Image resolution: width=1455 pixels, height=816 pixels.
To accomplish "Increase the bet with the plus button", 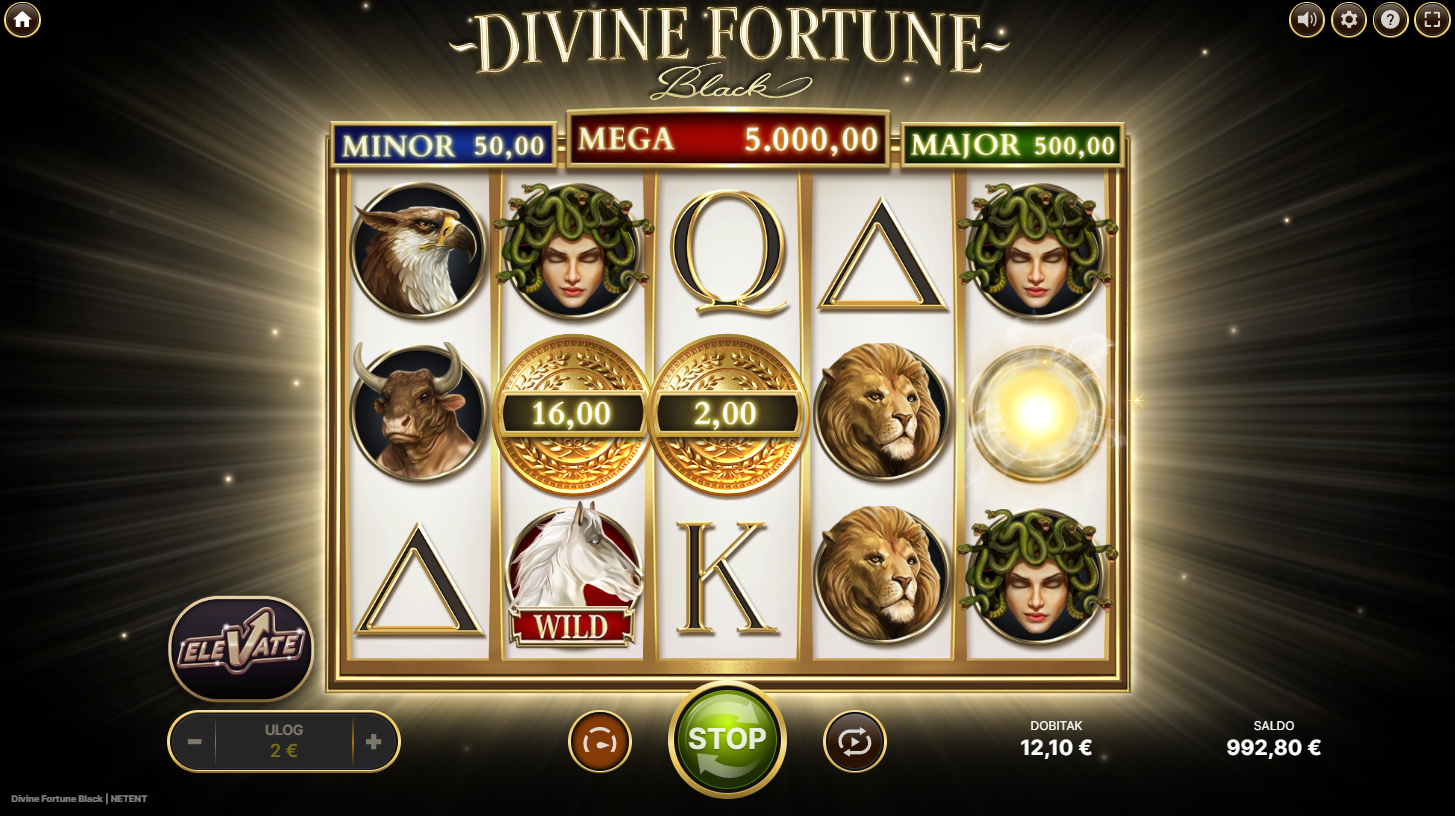I will click(x=374, y=742).
